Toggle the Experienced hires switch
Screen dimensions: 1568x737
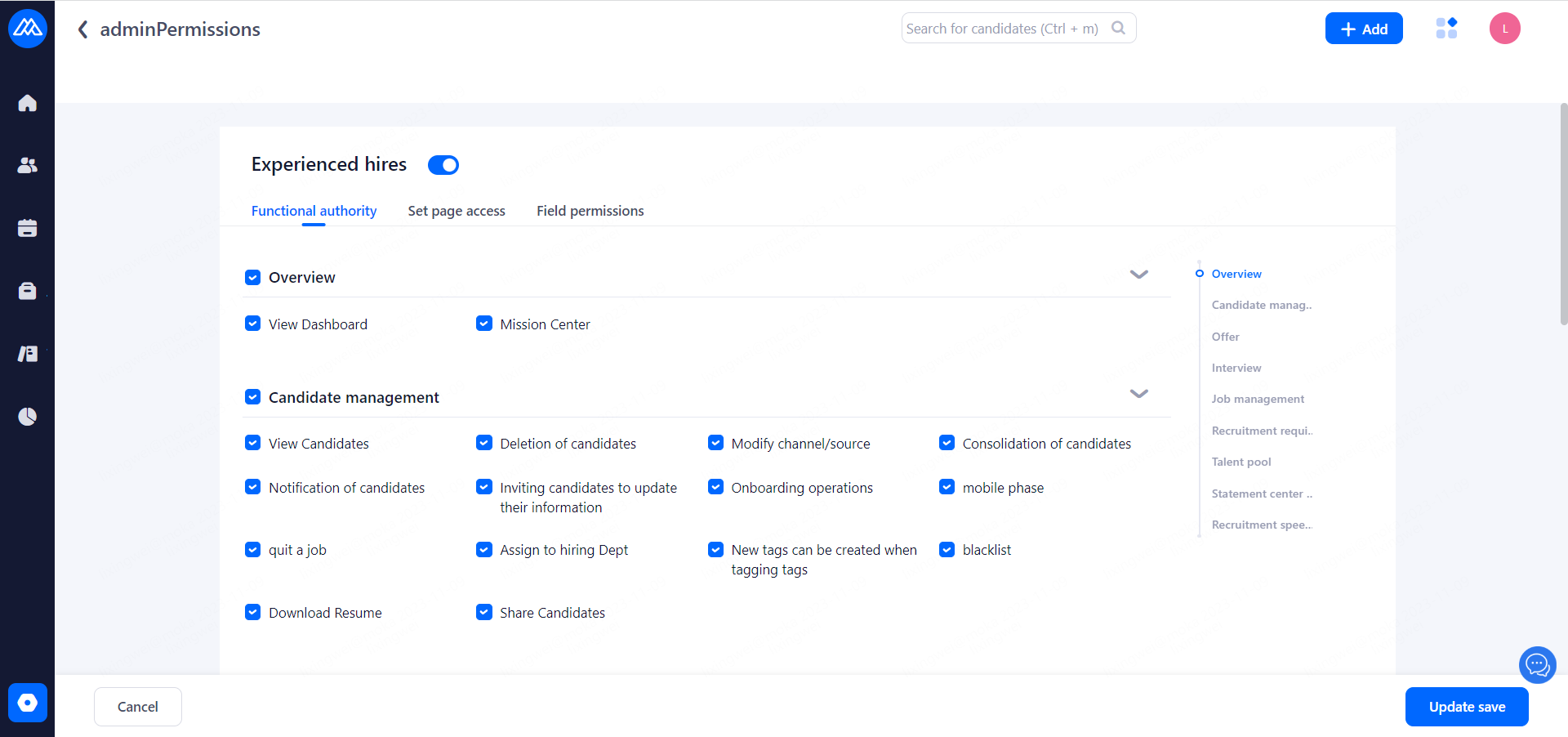tap(443, 165)
